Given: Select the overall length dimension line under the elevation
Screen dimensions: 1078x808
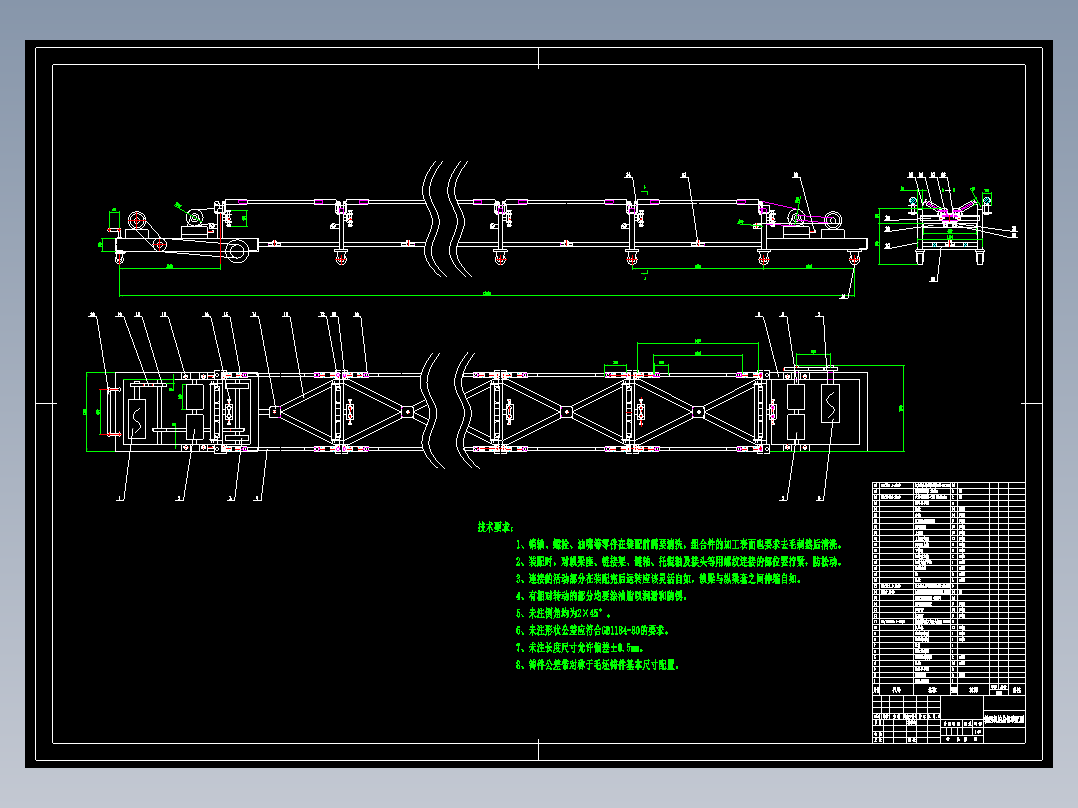Looking at the screenshot, I should 487,296.
